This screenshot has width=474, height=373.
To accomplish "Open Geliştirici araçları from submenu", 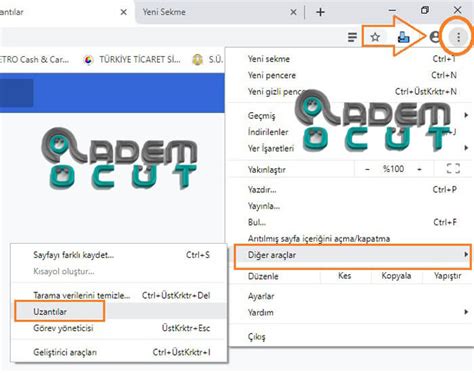I will [x=119, y=352].
